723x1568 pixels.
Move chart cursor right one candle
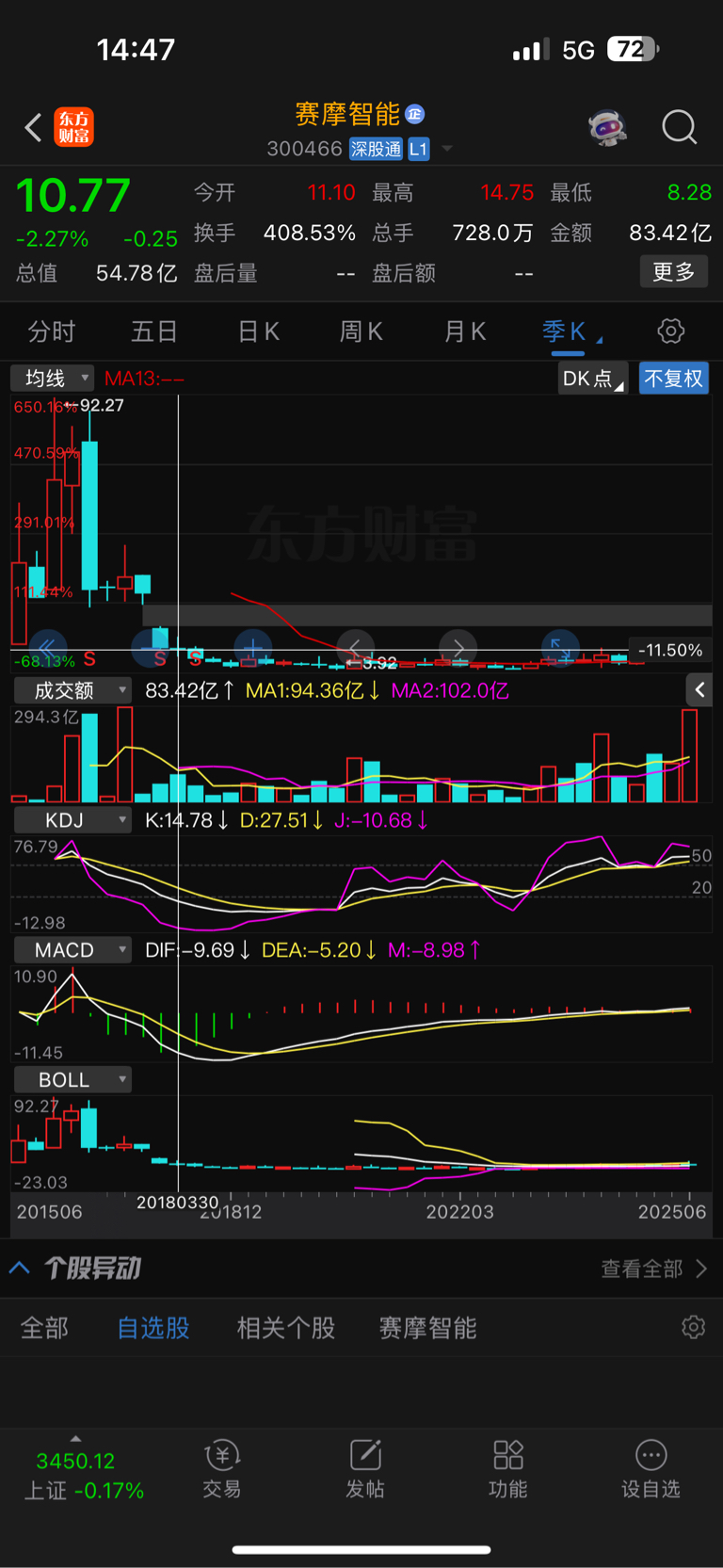click(458, 648)
